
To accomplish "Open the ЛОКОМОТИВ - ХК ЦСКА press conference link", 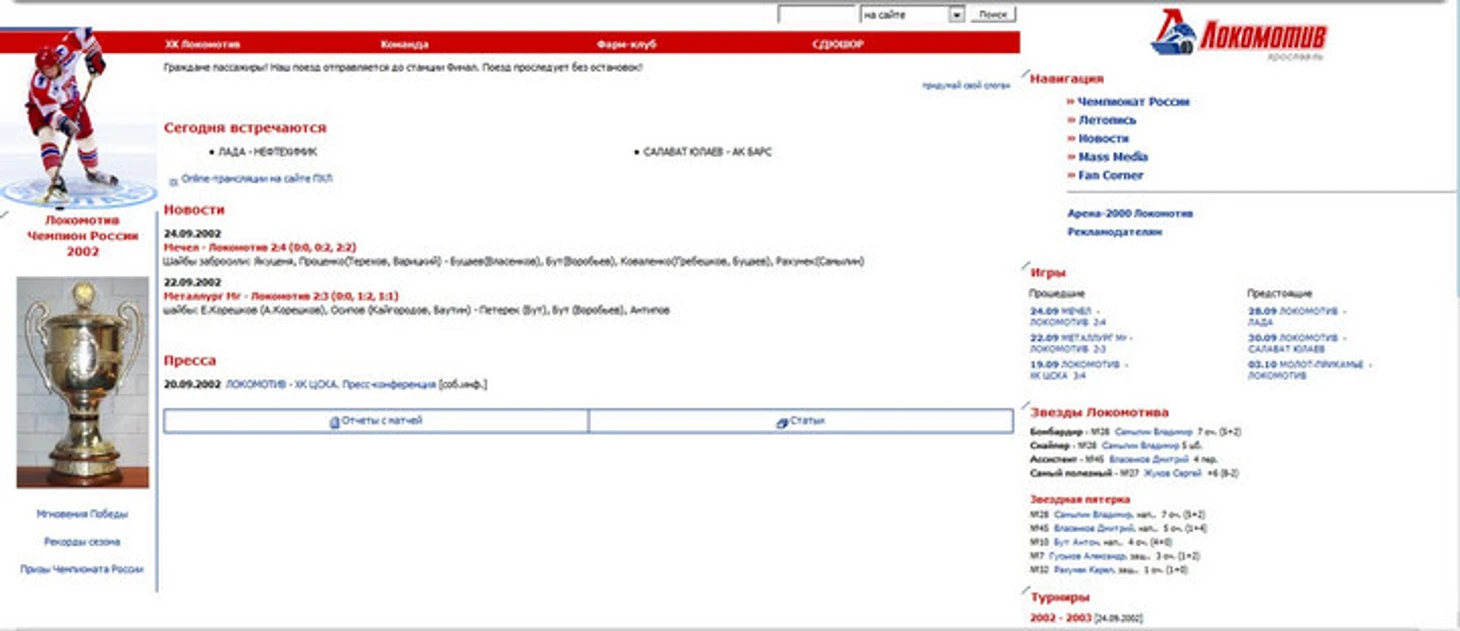I will (331, 384).
